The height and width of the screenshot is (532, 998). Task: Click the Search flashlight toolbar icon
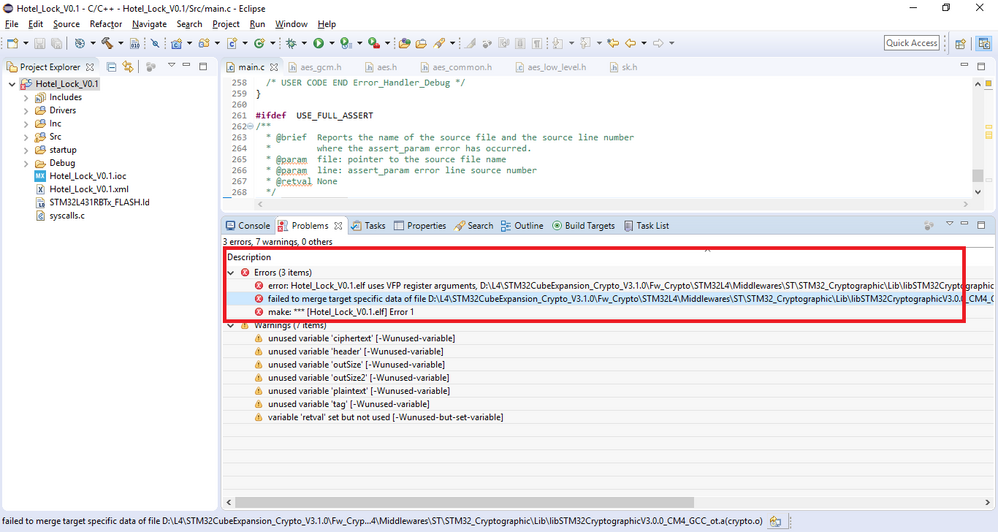[x=439, y=43]
